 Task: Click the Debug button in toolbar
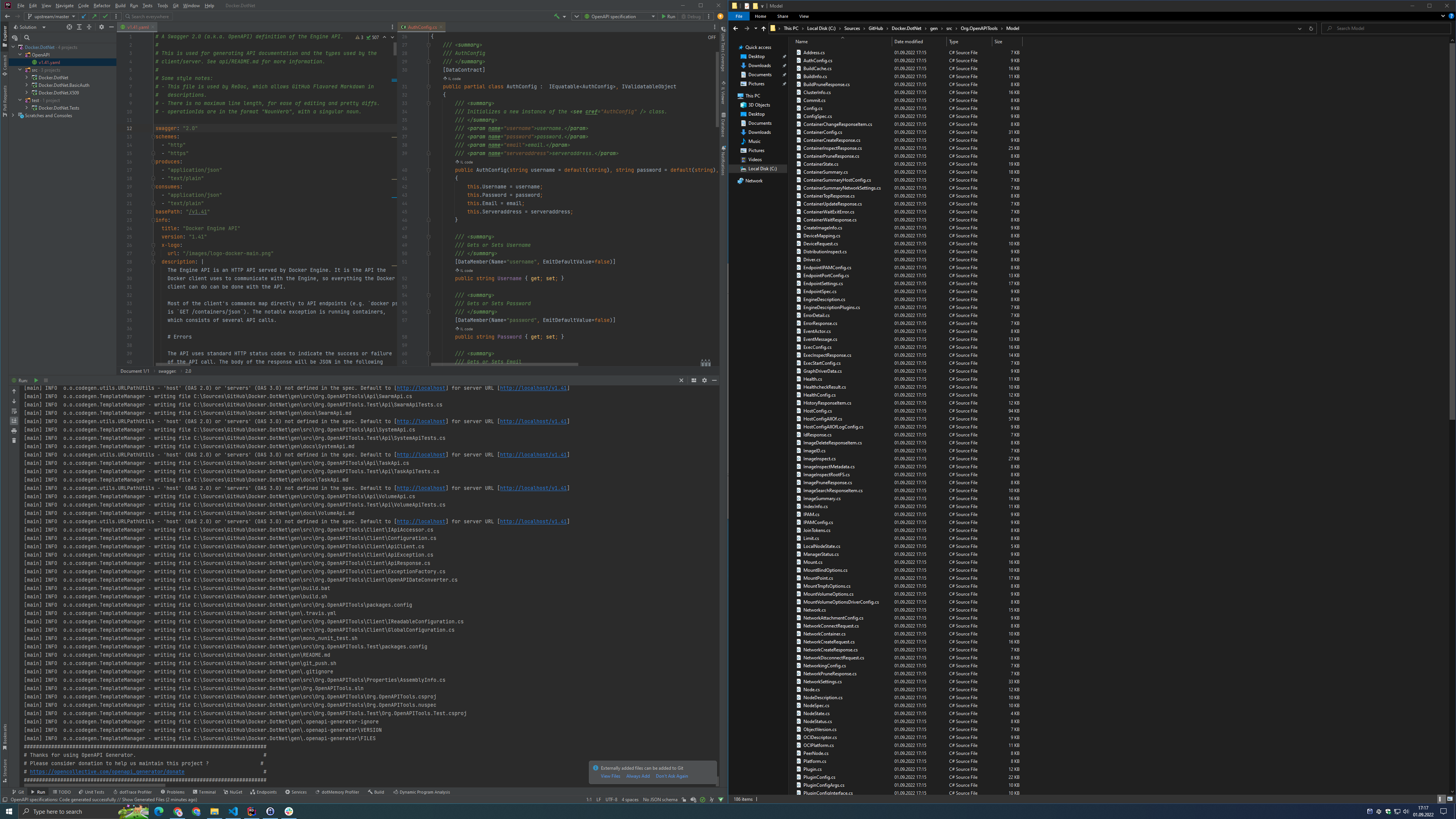691,16
